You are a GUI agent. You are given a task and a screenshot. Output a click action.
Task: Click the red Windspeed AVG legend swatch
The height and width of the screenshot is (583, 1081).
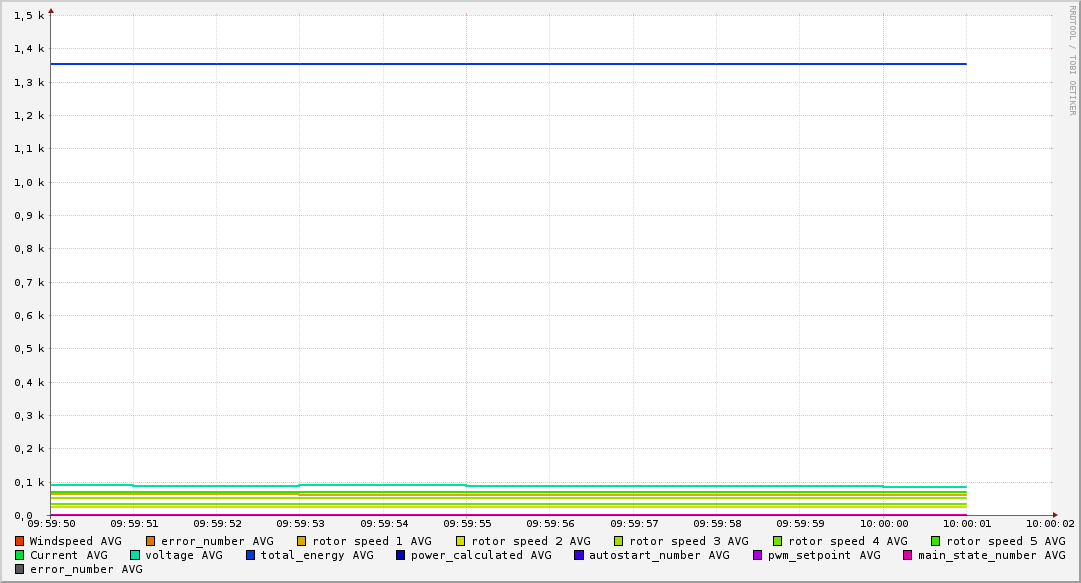(x=20, y=541)
